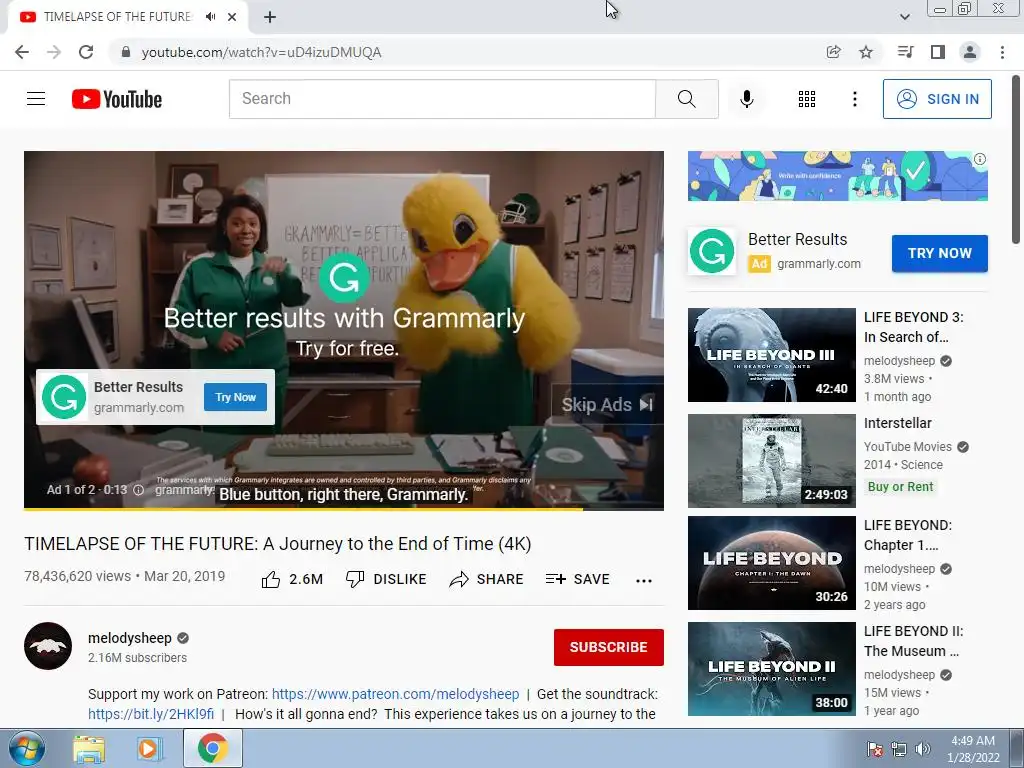This screenshot has width=1024, height=768.
Task: Open the Interstellar movie thumbnail
Action: point(771,460)
